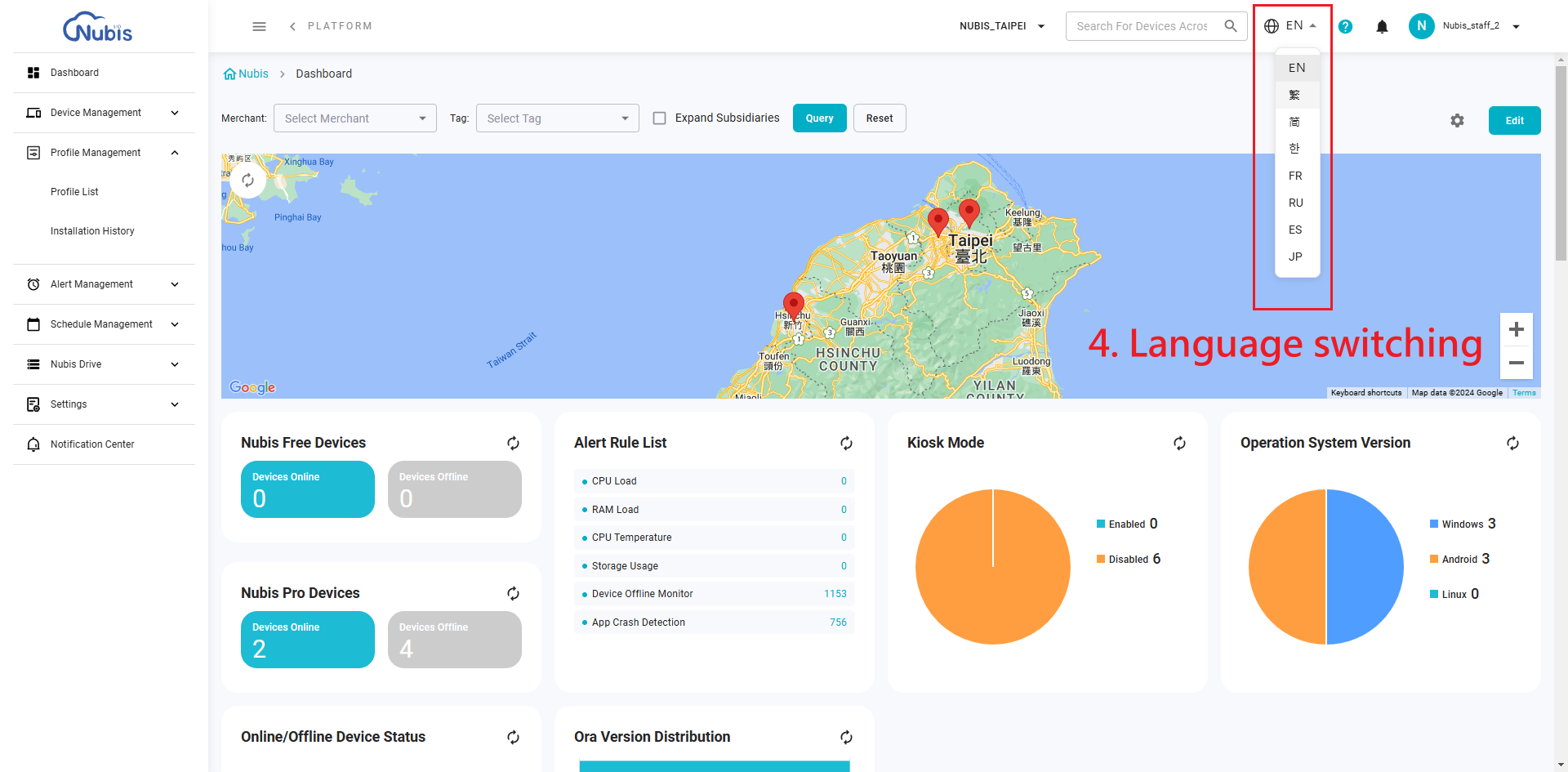
Task: Expand Alert Management chevron
Action: (x=175, y=284)
